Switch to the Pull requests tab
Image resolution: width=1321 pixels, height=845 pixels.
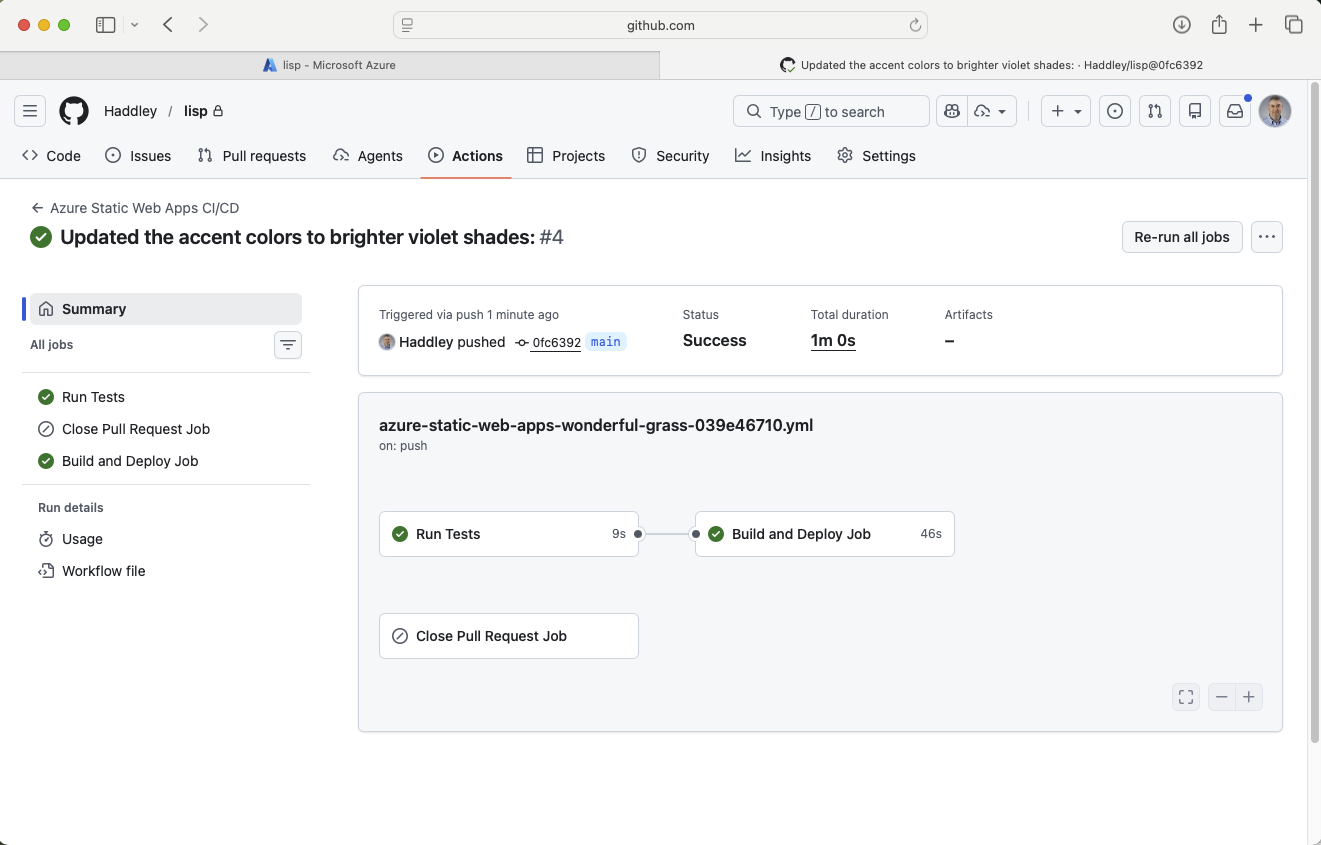[252, 156]
